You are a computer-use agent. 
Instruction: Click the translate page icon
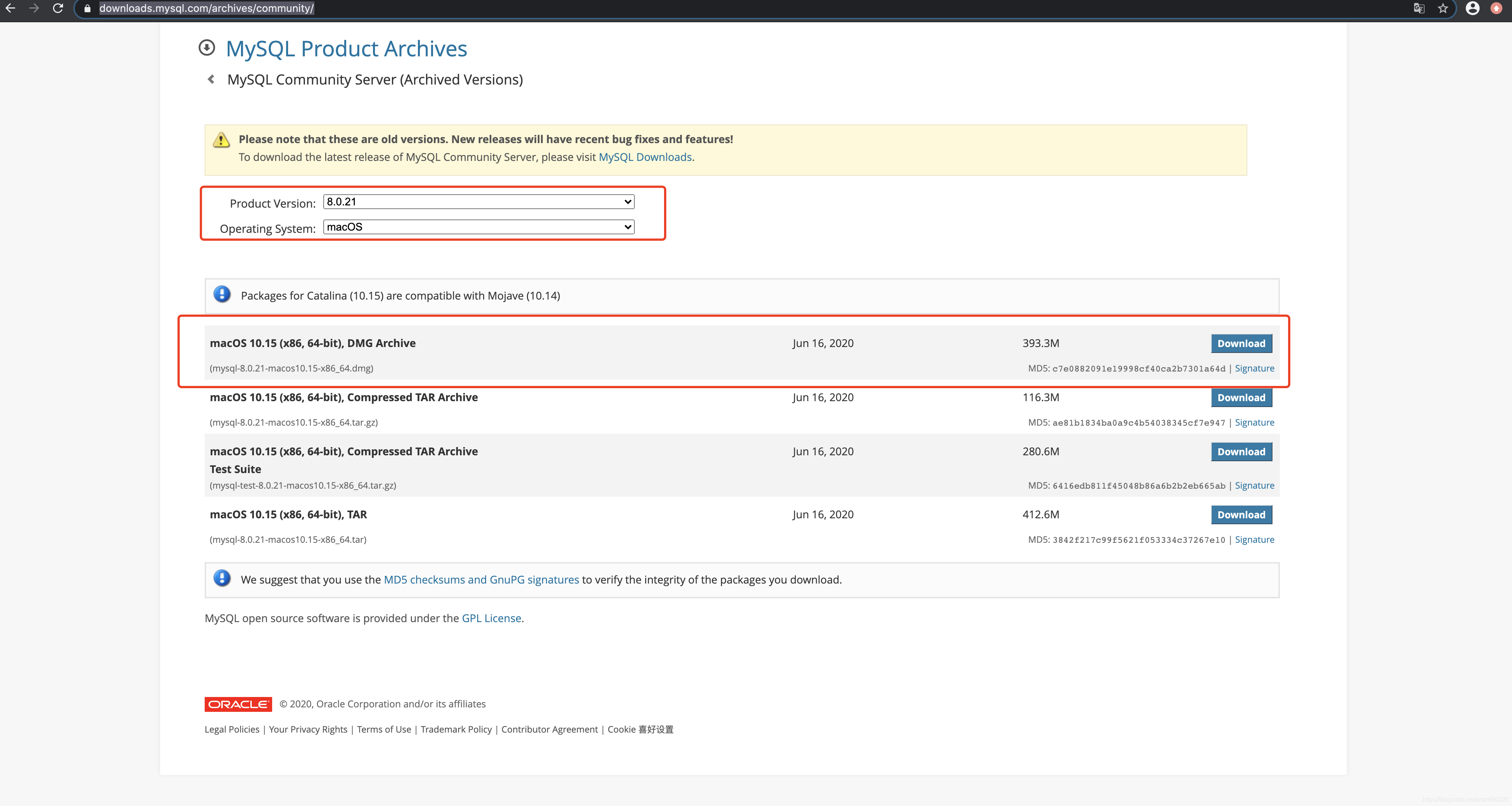click(x=1419, y=8)
